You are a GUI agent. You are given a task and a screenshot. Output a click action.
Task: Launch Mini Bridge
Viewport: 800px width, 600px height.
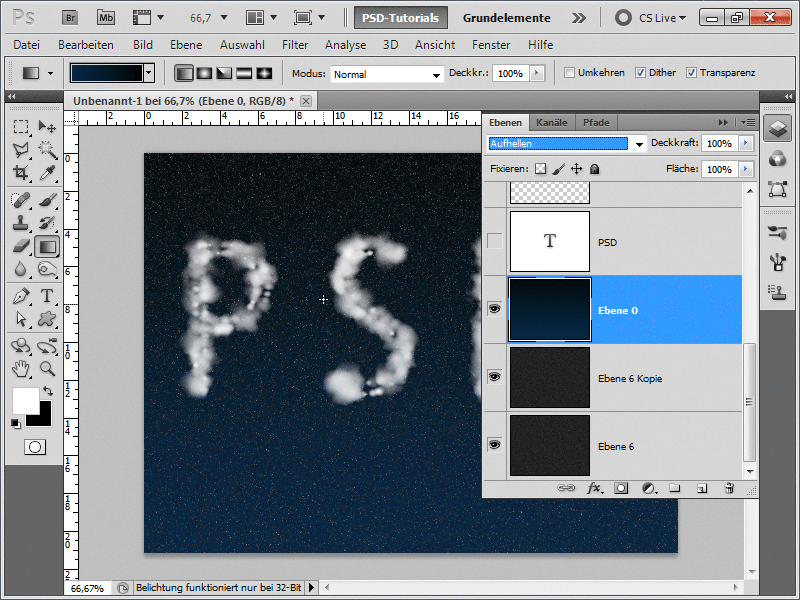point(106,18)
